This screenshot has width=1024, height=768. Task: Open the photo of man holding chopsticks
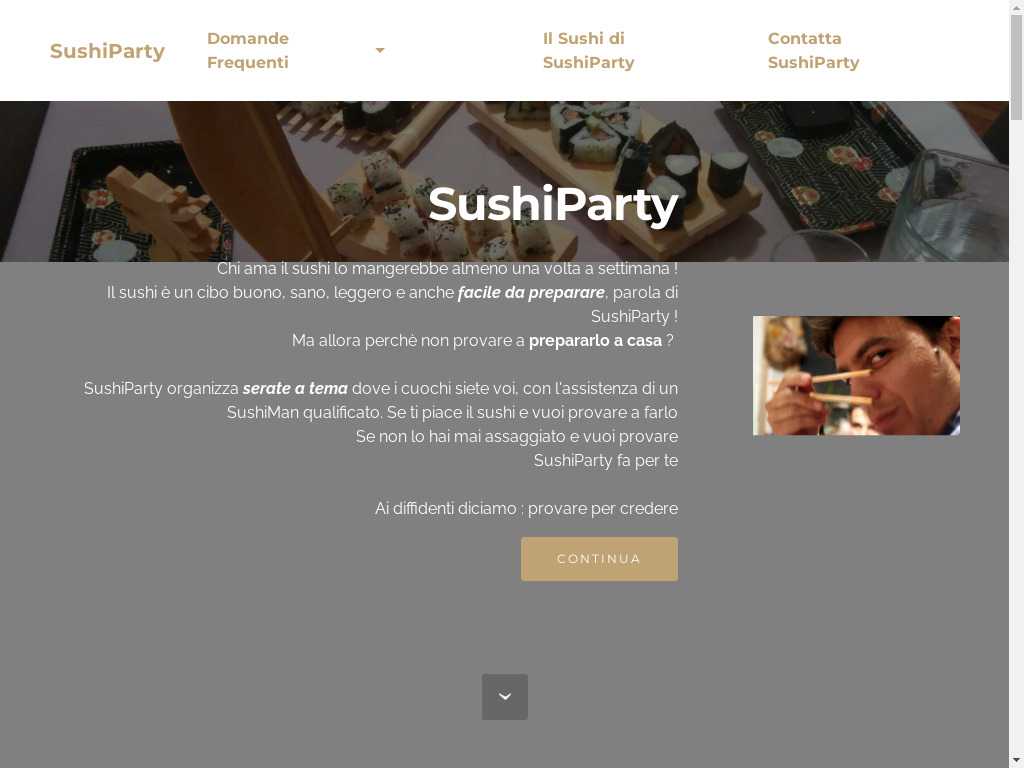pyautogui.click(x=856, y=376)
